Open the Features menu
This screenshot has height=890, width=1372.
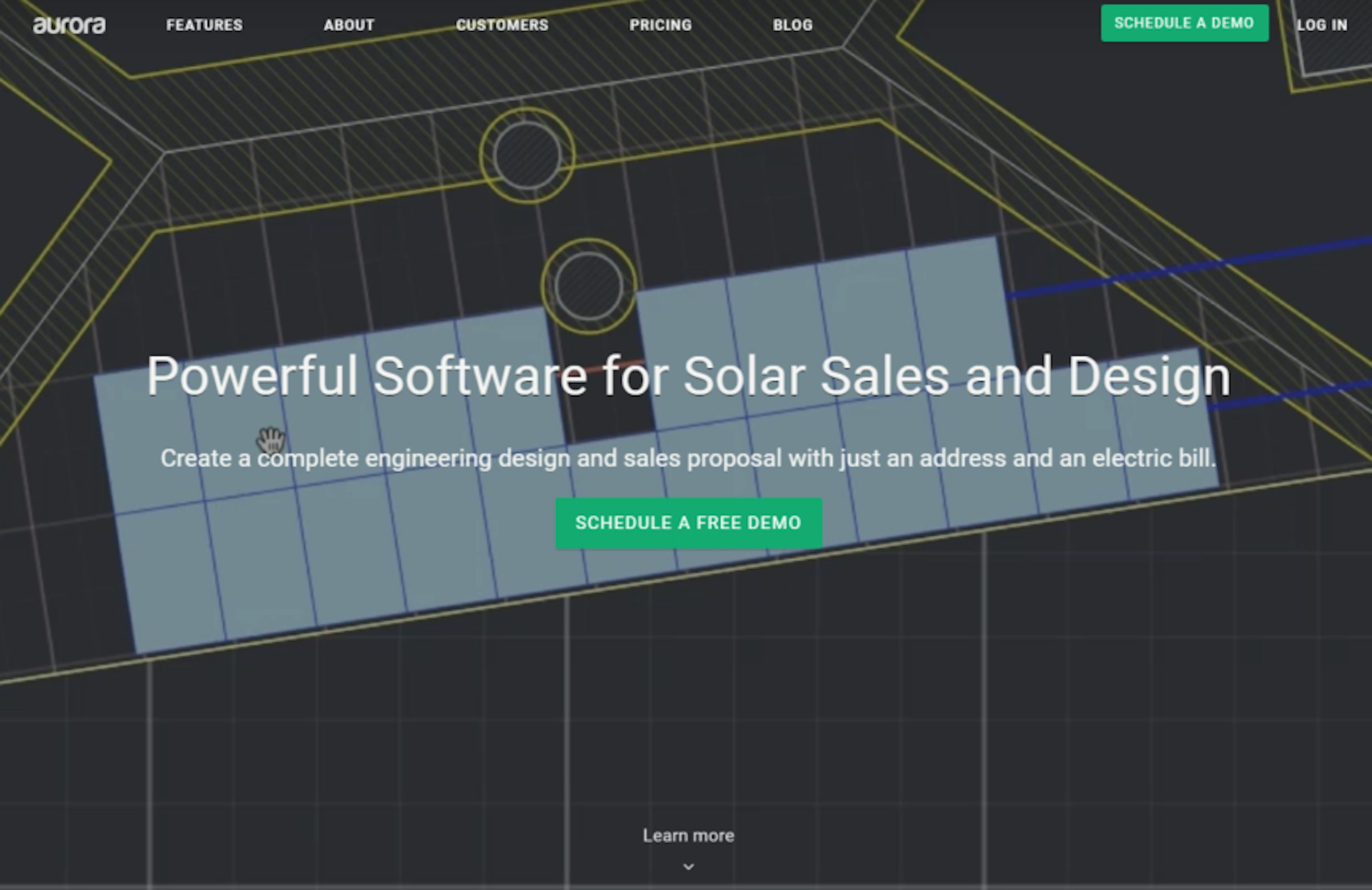click(204, 25)
